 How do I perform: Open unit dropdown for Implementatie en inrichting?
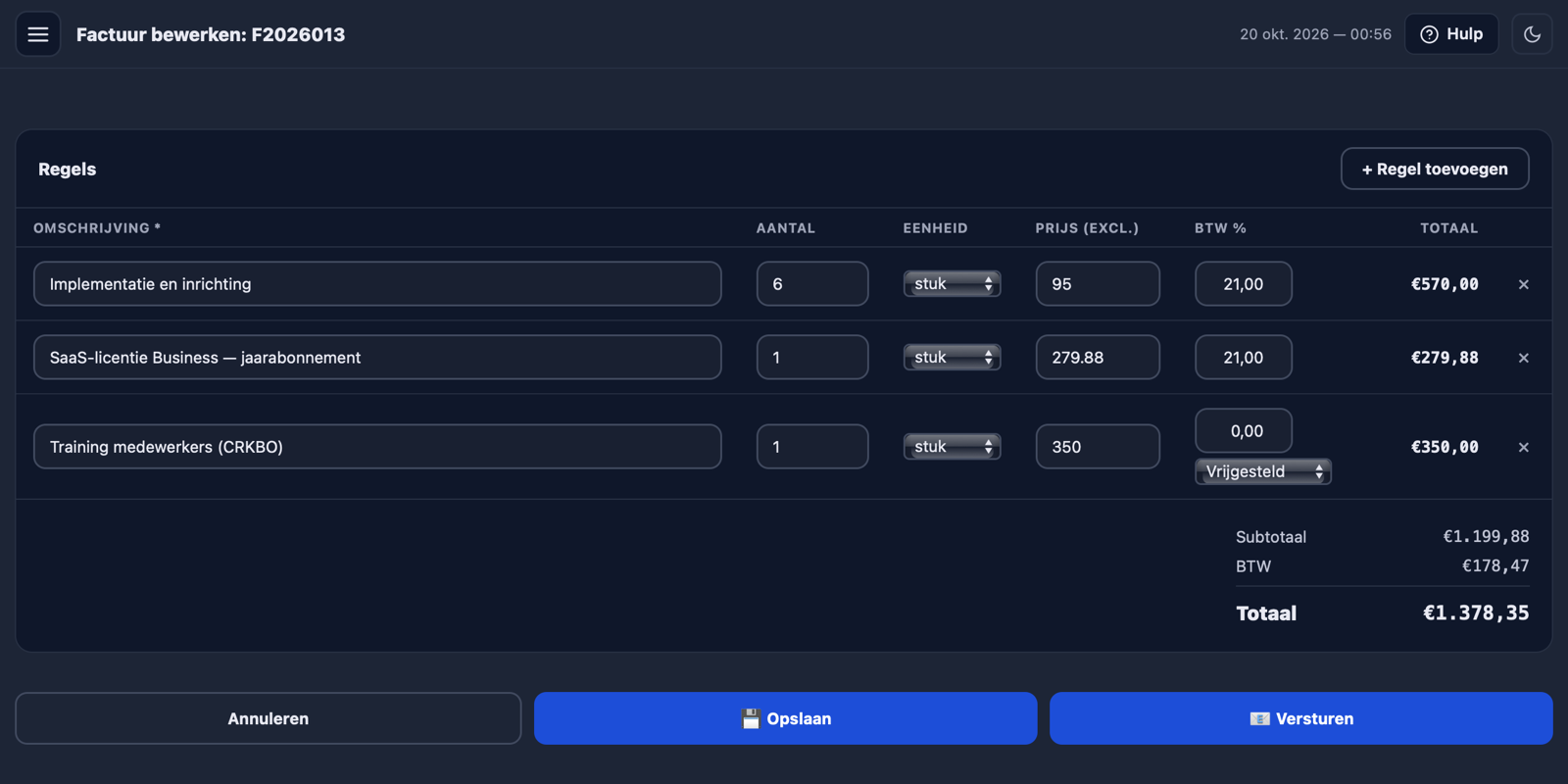point(952,283)
